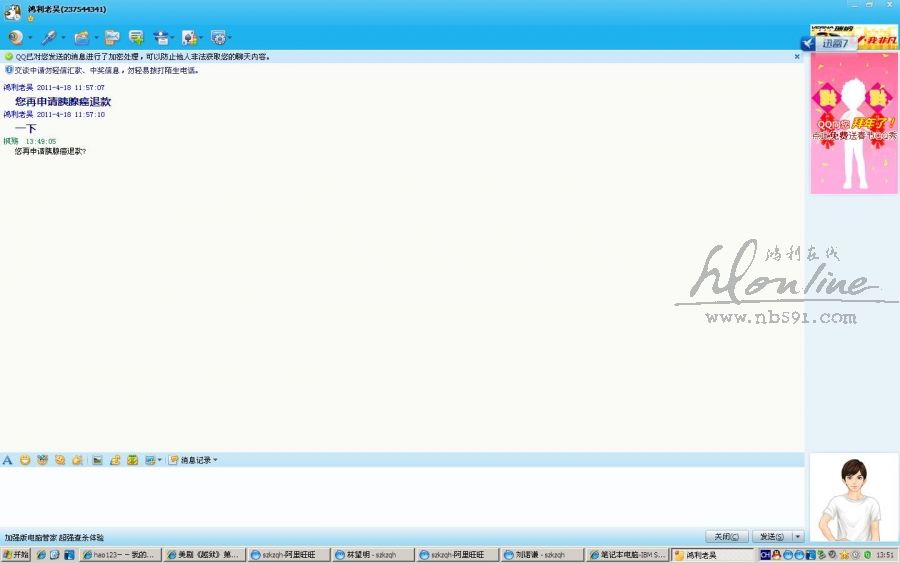Dismiss the encryption notice with its X
The width and height of the screenshot is (900, 563).
(797, 57)
